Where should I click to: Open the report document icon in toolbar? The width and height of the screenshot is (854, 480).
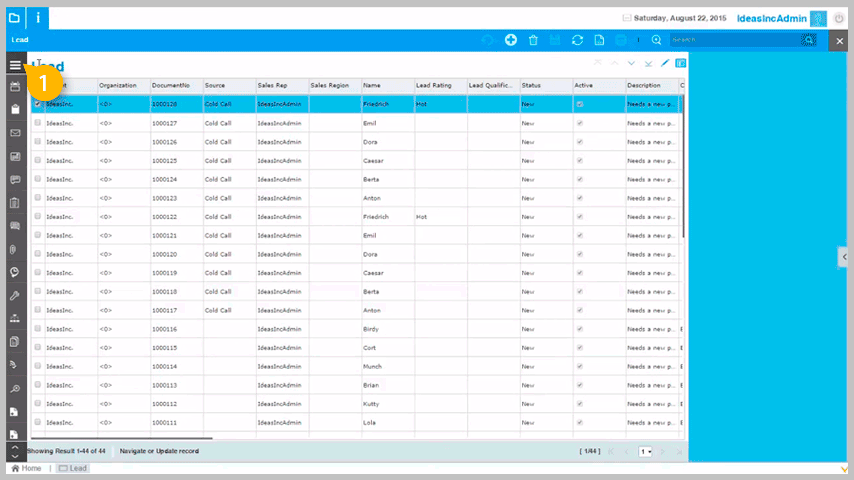tap(599, 40)
